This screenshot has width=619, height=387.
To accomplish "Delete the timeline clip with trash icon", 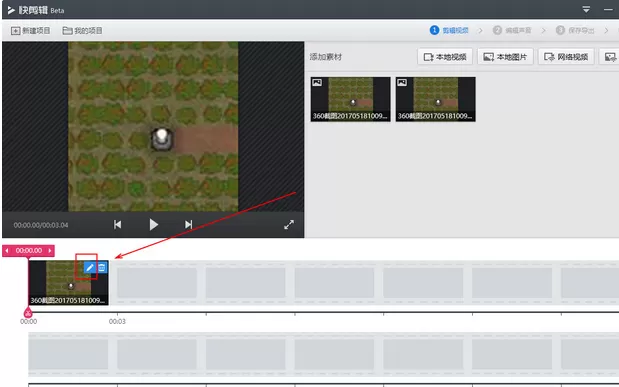I will click(x=102, y=268).
